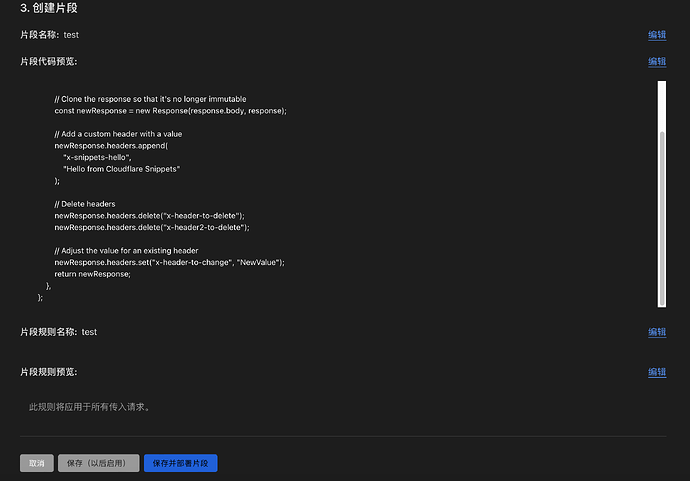Click the headers.set "NewValue" line
This screenshot has height=481, width=690.
[x=169, y=262]
